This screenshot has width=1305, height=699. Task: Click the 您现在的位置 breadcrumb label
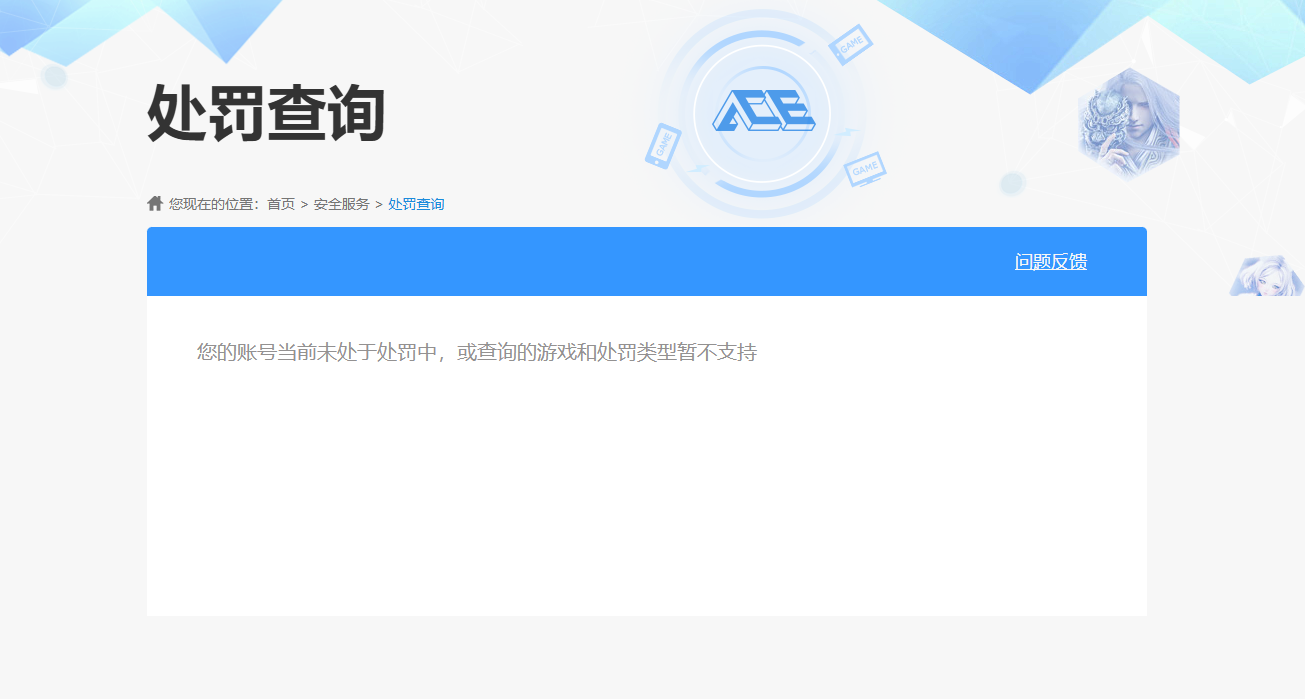pos(214,204)
